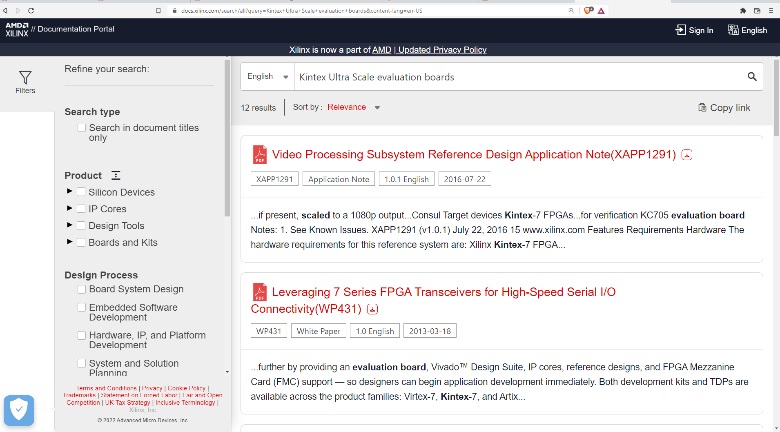Open the Filters funnel icon
This screenshot has height=432, width=780.
click(x=25, y=78)
